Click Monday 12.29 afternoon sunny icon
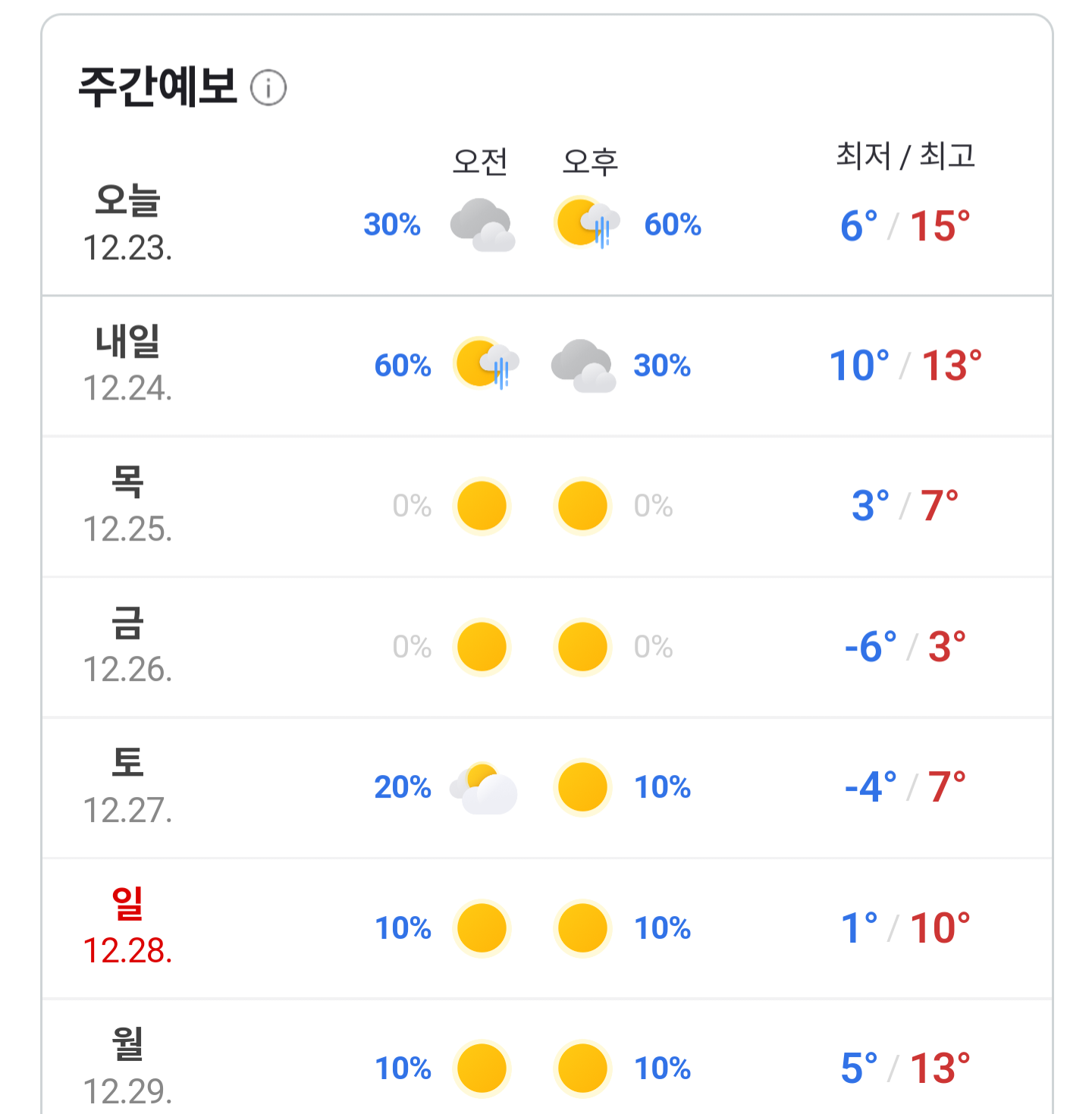Screen dimensions: 1092x1114 coord(582,1068)
